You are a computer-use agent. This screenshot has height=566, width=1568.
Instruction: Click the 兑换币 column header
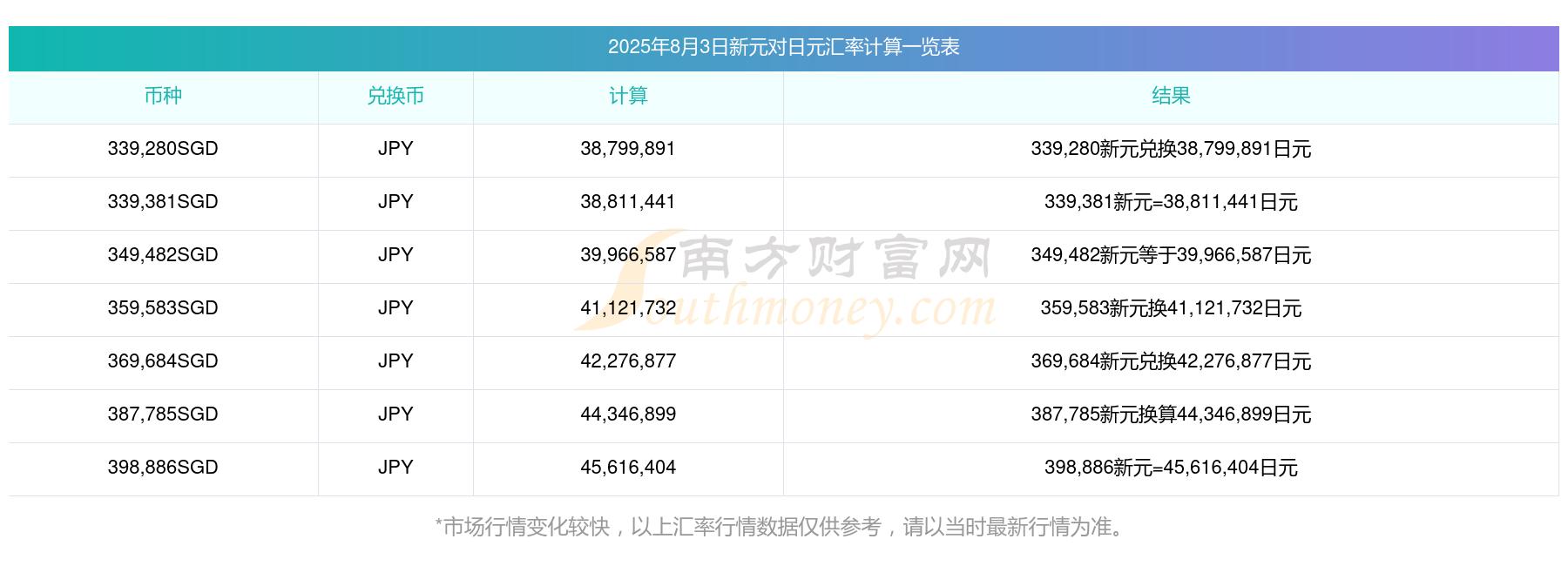(x=395, y=96)
